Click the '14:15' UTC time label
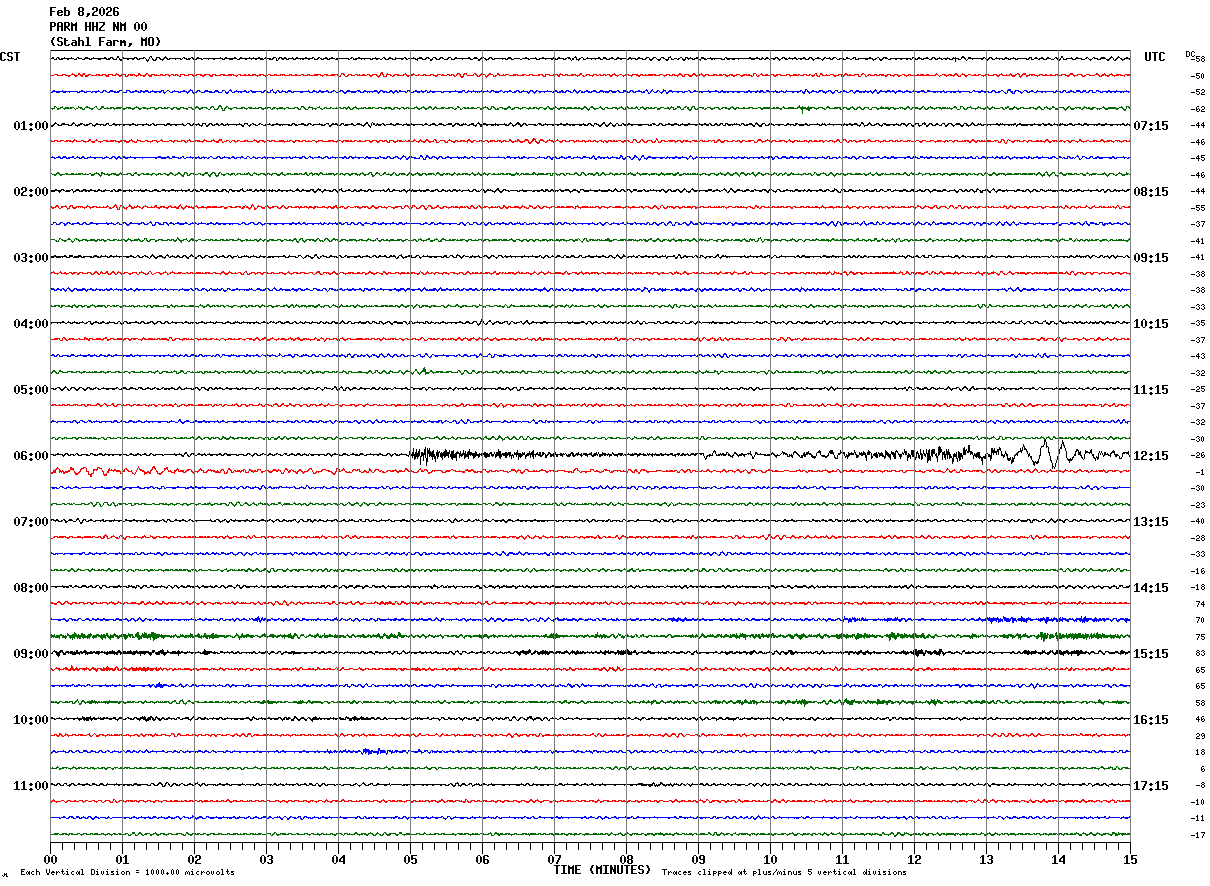The image size is (1210, 886). [1151, 588]
